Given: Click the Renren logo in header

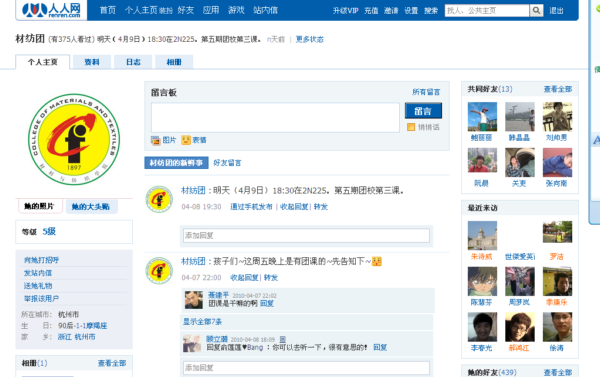Looking at the screenshot, I should pyautogui.click(x=51, y=10).
